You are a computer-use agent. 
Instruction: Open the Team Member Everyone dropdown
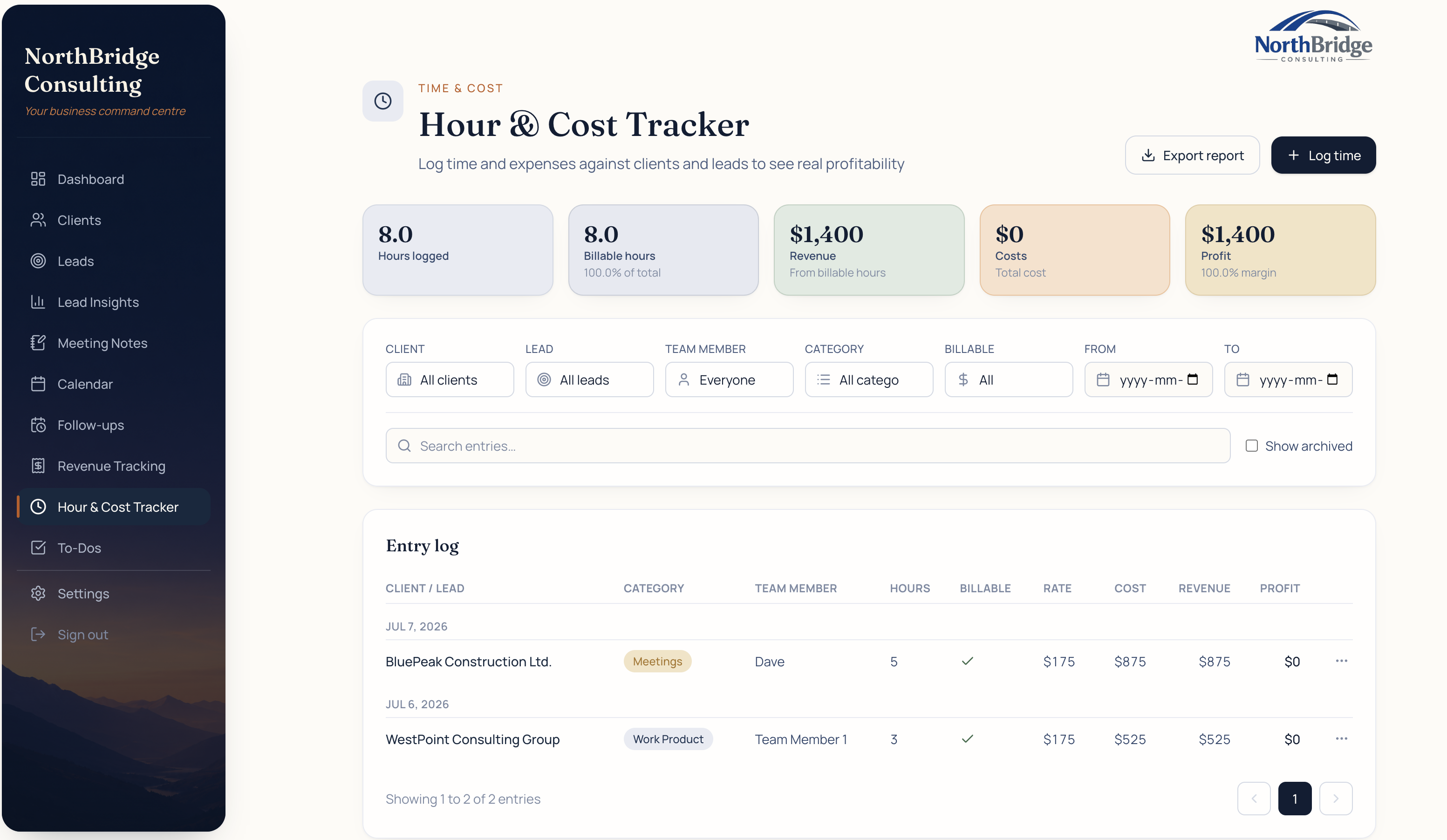729,380
